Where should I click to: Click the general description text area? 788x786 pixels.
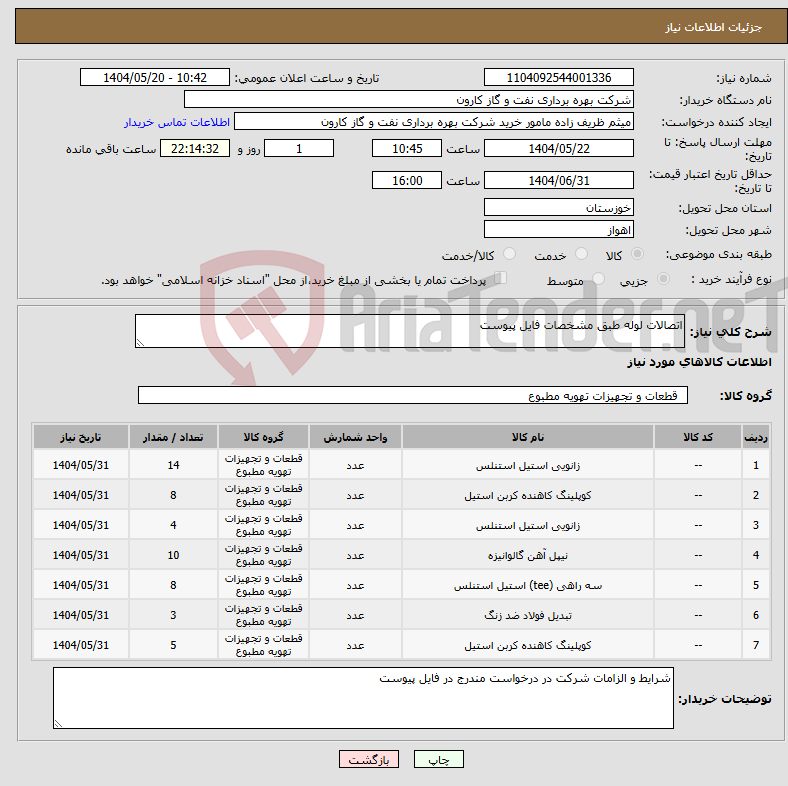[410, 331]
